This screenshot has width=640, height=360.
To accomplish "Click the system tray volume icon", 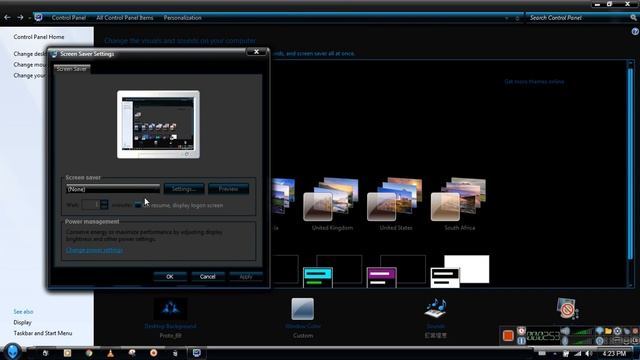I will point(589,353).
